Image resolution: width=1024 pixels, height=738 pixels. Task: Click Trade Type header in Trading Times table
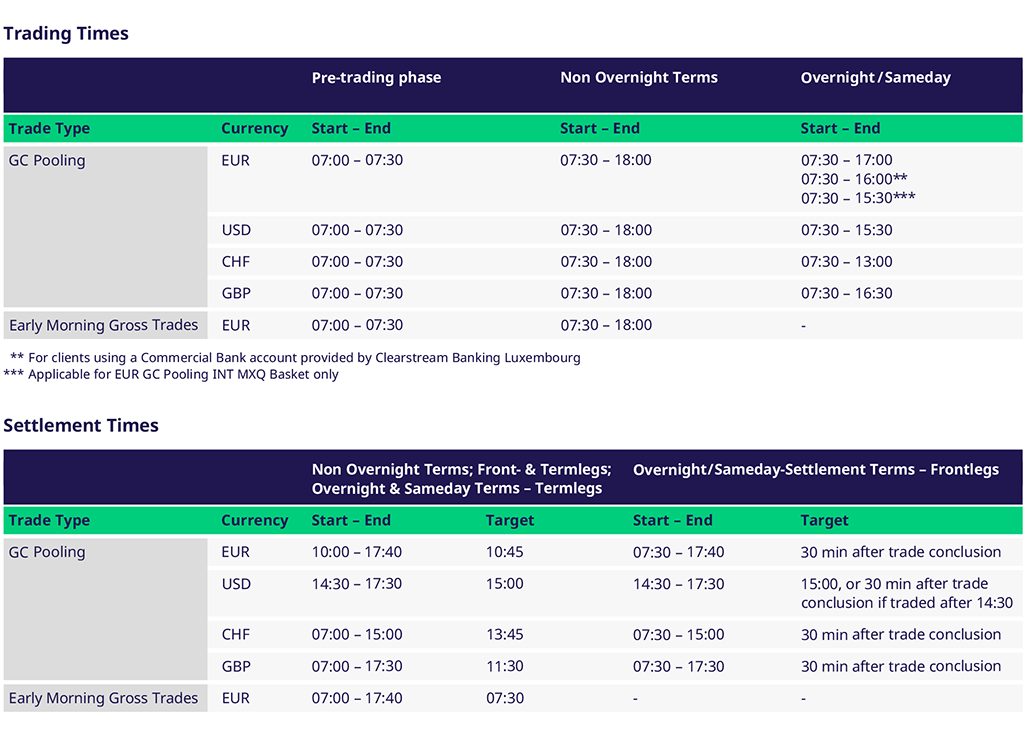click(x=49, y=129)
